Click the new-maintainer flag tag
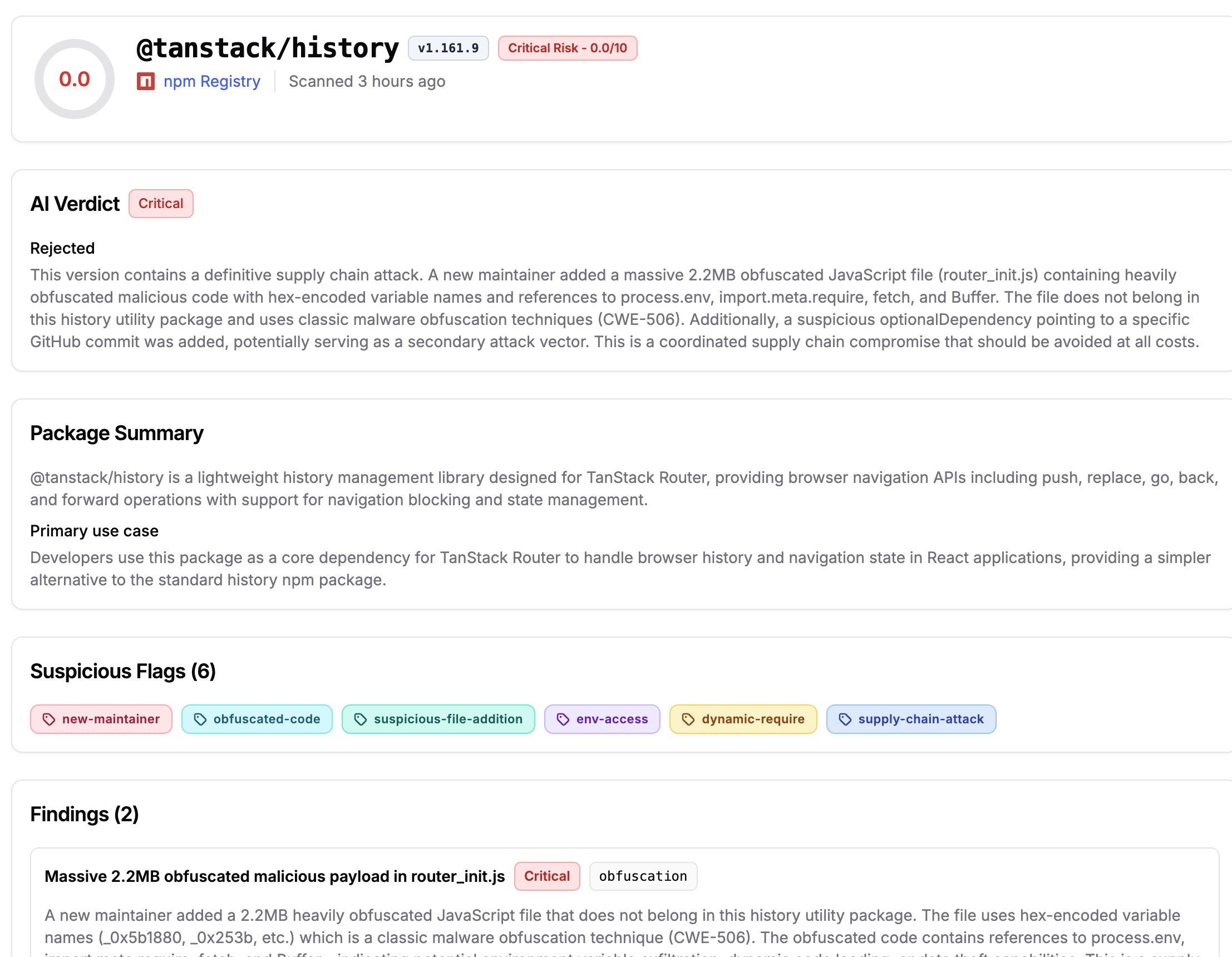Screen dimensions: 1232x957 (x=101, y=719)
